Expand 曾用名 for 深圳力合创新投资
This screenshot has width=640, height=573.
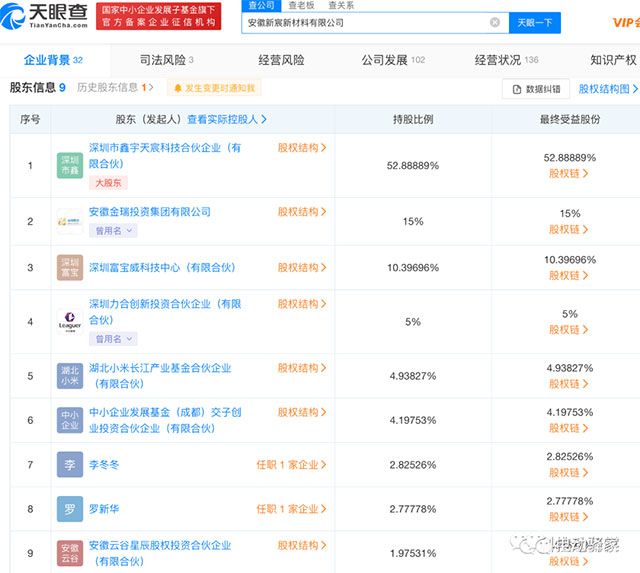[x=113, y=339]
